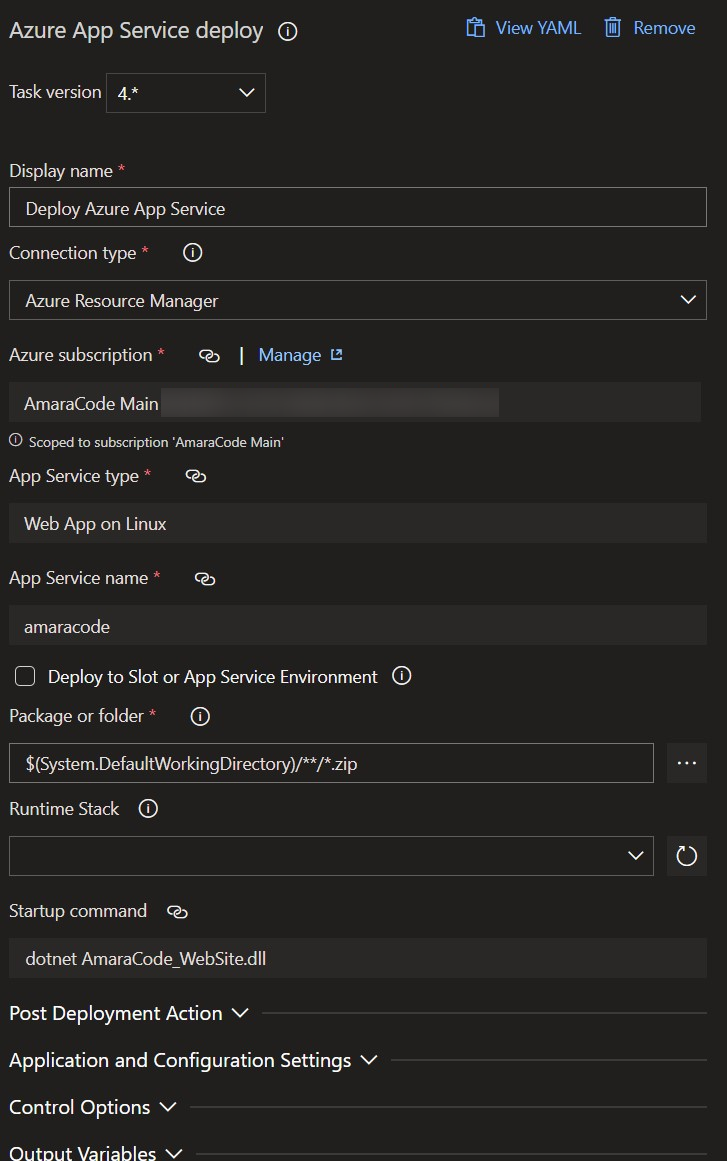Screen dimensions: 727x1161
Task: Refresh Runtime Stack list
Action: (687, 856)
